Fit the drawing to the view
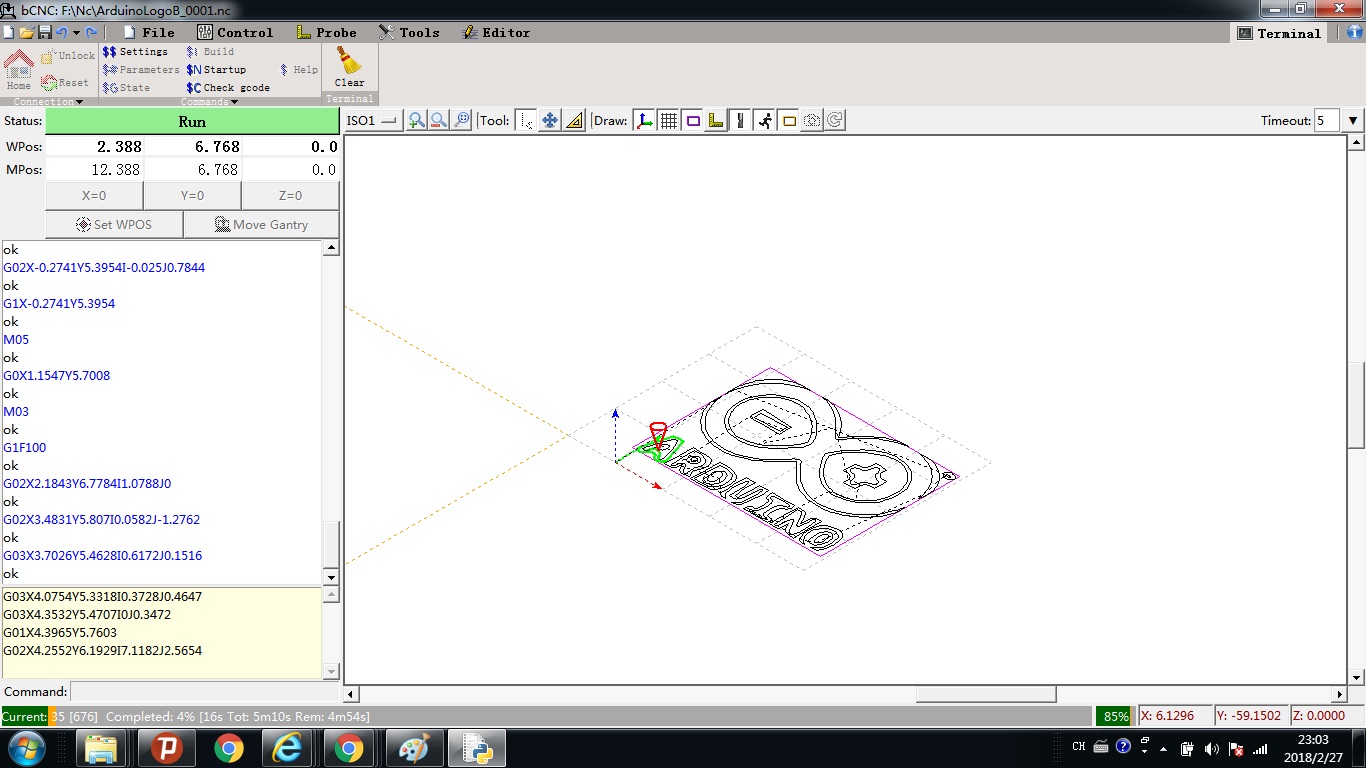 point(461,121)
